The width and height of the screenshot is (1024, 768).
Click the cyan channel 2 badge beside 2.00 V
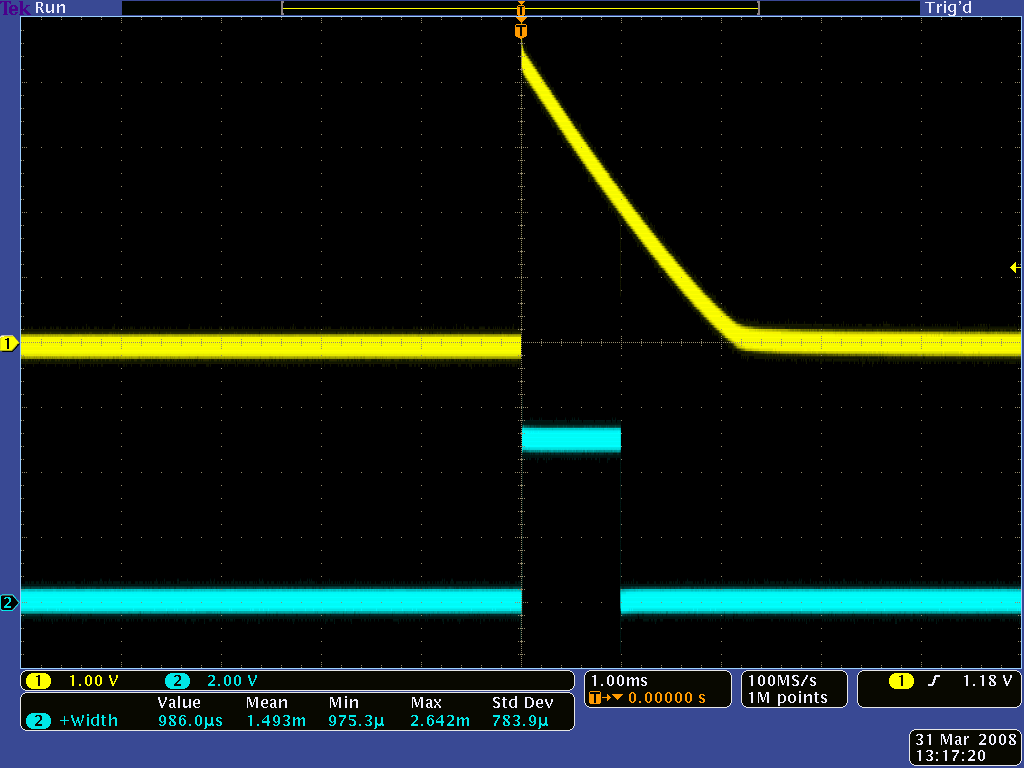coord(177,681)
